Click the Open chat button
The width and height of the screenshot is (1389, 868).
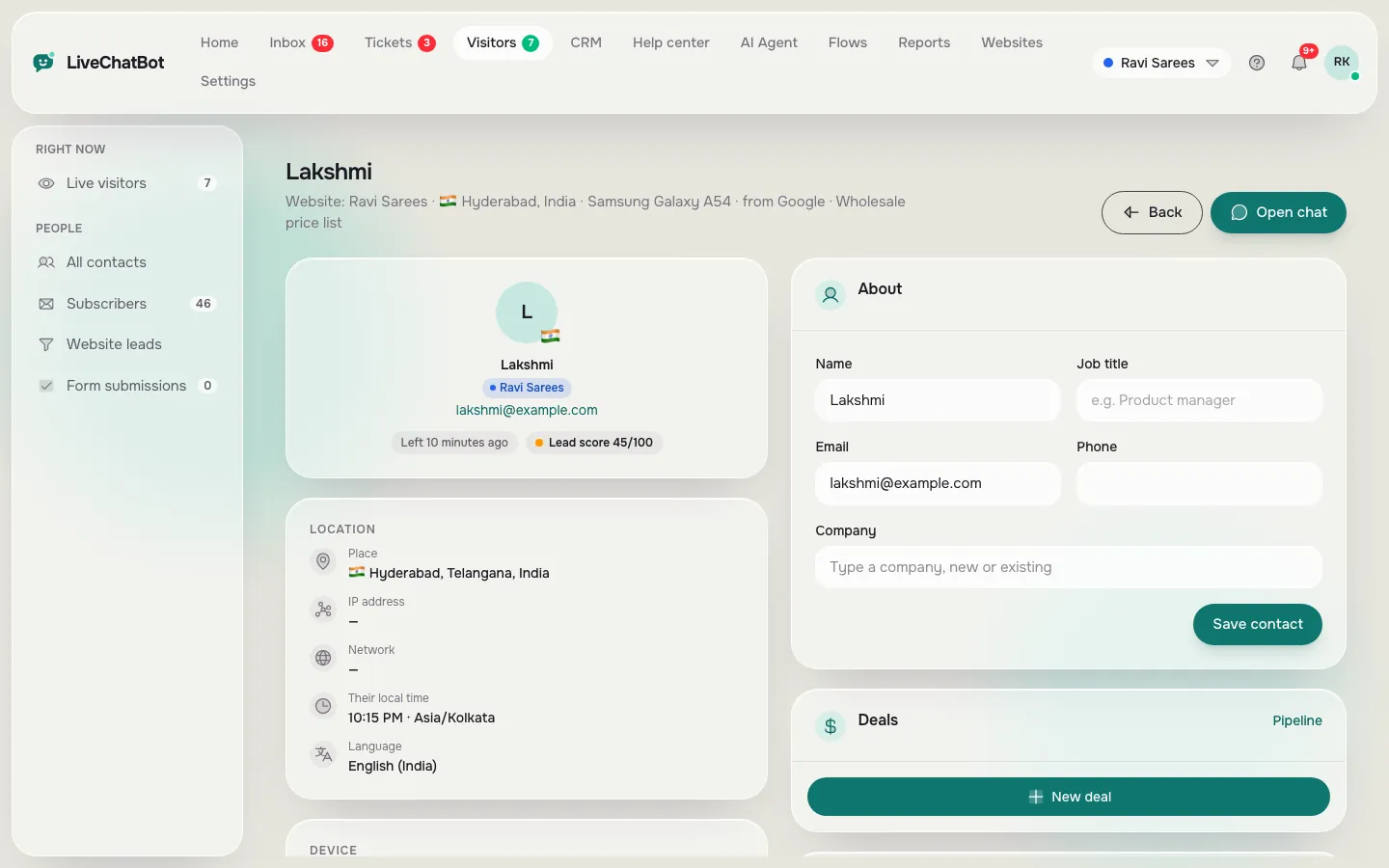point(1278,212)
